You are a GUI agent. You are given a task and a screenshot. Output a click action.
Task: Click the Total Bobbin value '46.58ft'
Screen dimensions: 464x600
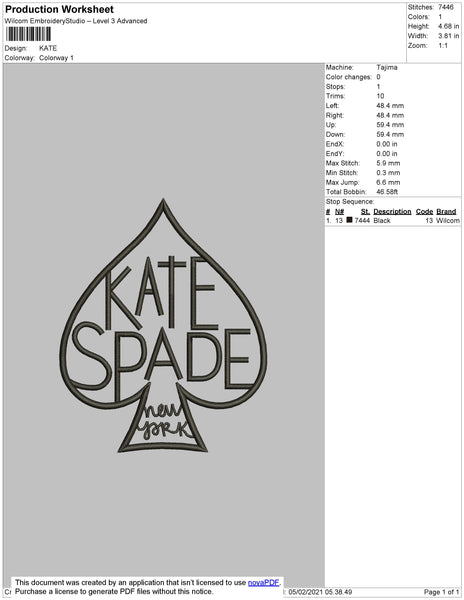387,192
